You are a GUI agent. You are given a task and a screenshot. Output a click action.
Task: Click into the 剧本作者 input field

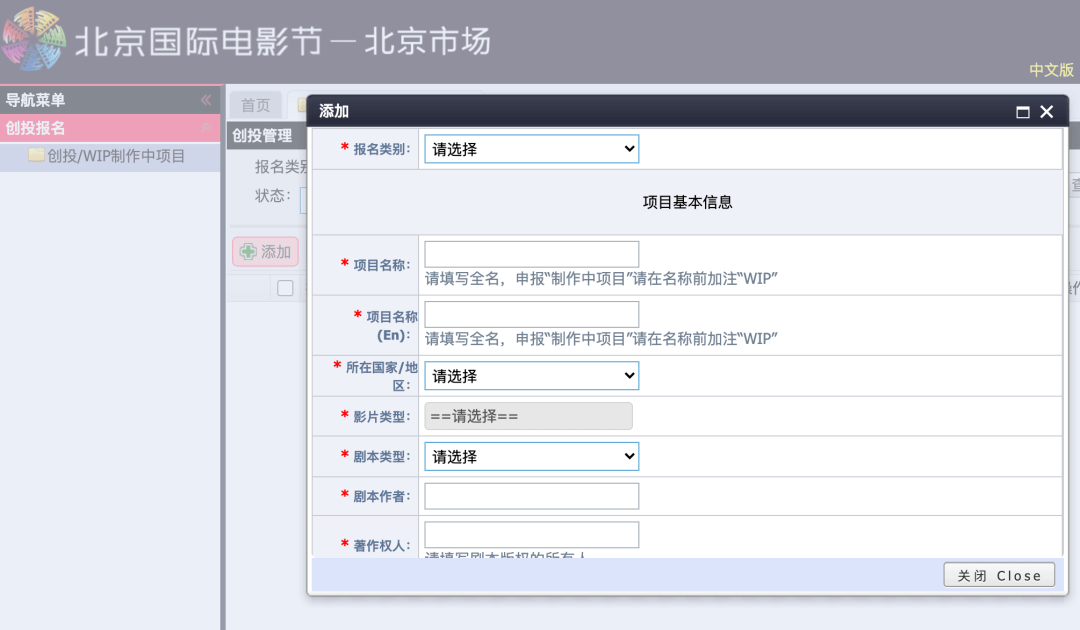tap(531, 496)
